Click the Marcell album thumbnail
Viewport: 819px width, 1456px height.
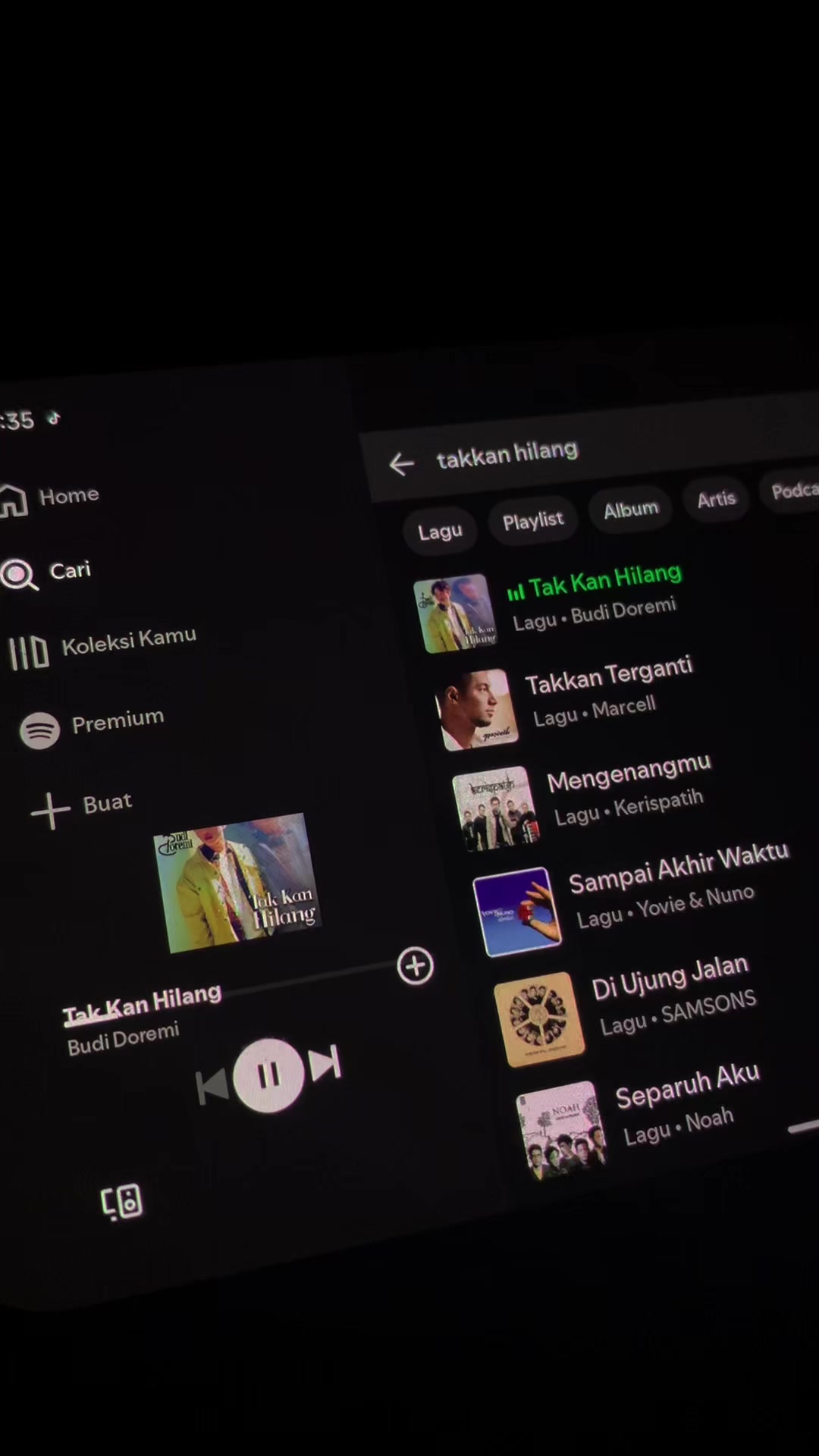pos(476,710)
